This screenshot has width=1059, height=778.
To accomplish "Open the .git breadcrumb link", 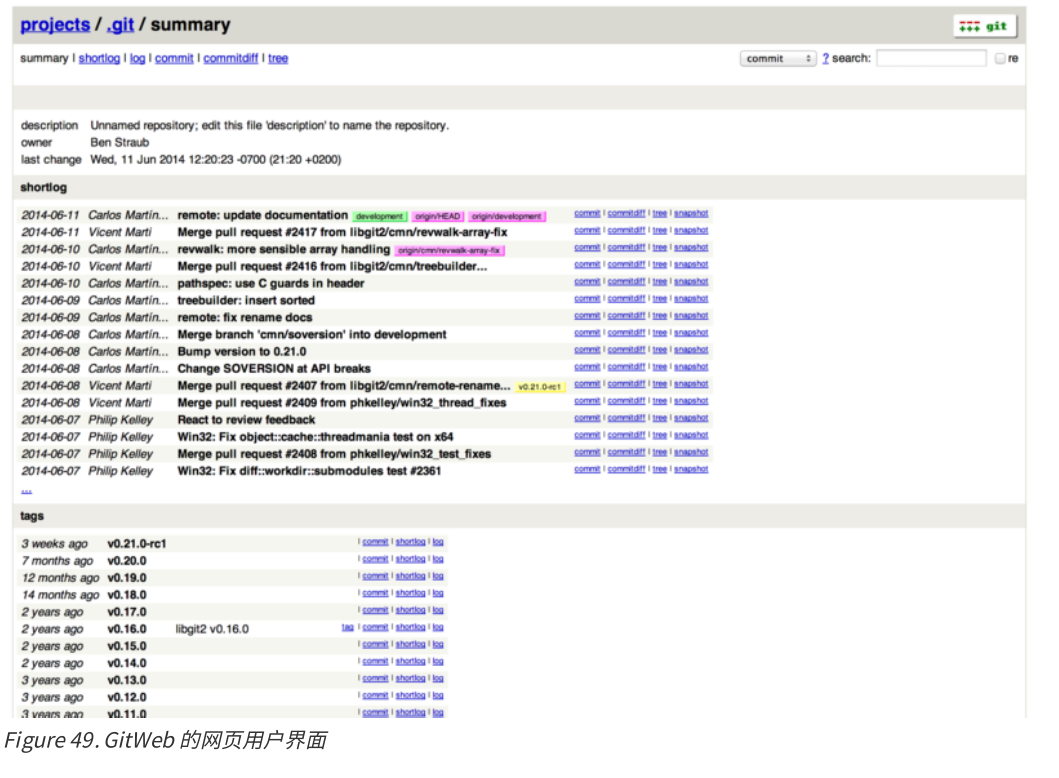I will 120,25.
